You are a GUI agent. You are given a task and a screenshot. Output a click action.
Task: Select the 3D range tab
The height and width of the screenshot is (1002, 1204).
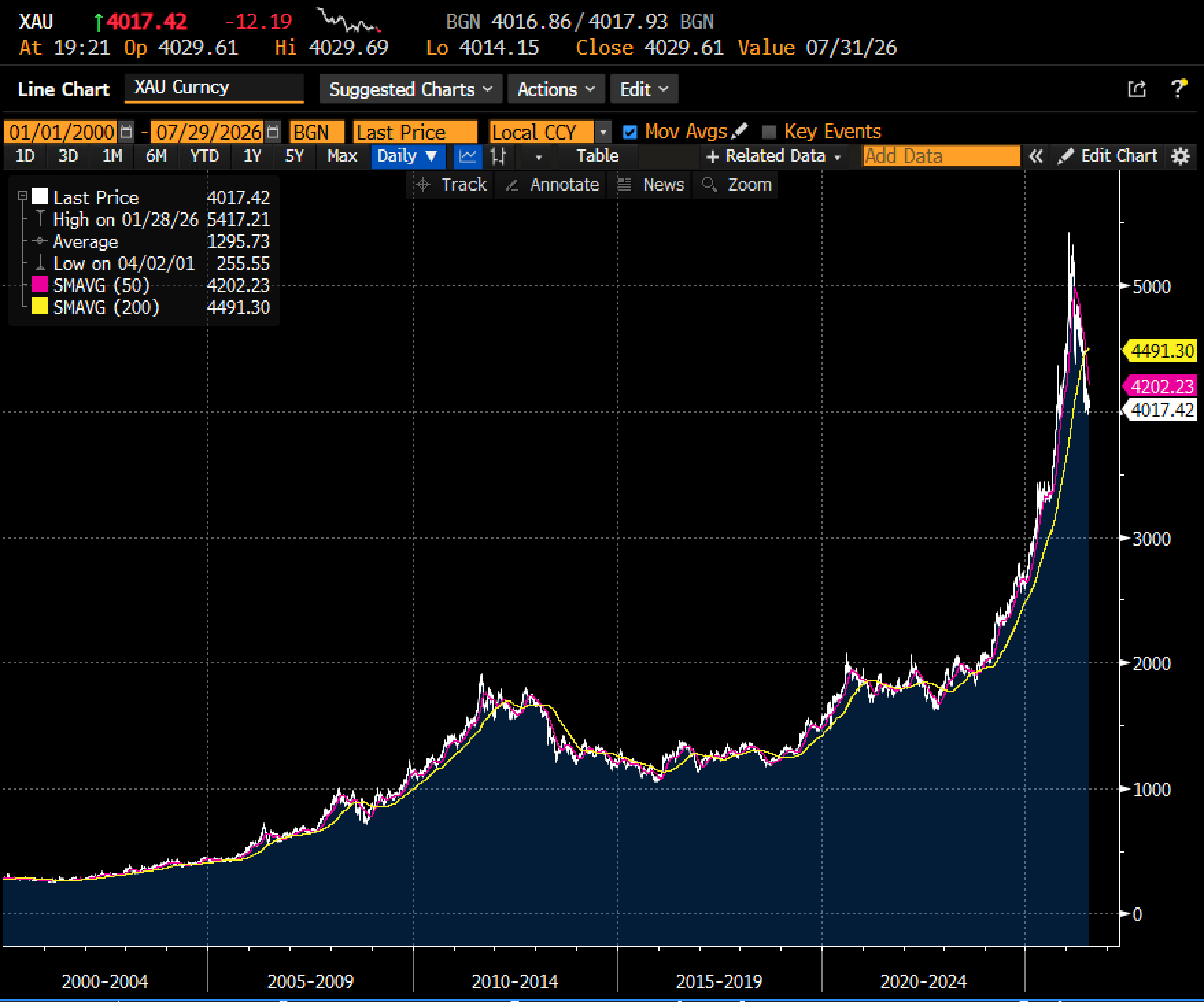(68, 156)
